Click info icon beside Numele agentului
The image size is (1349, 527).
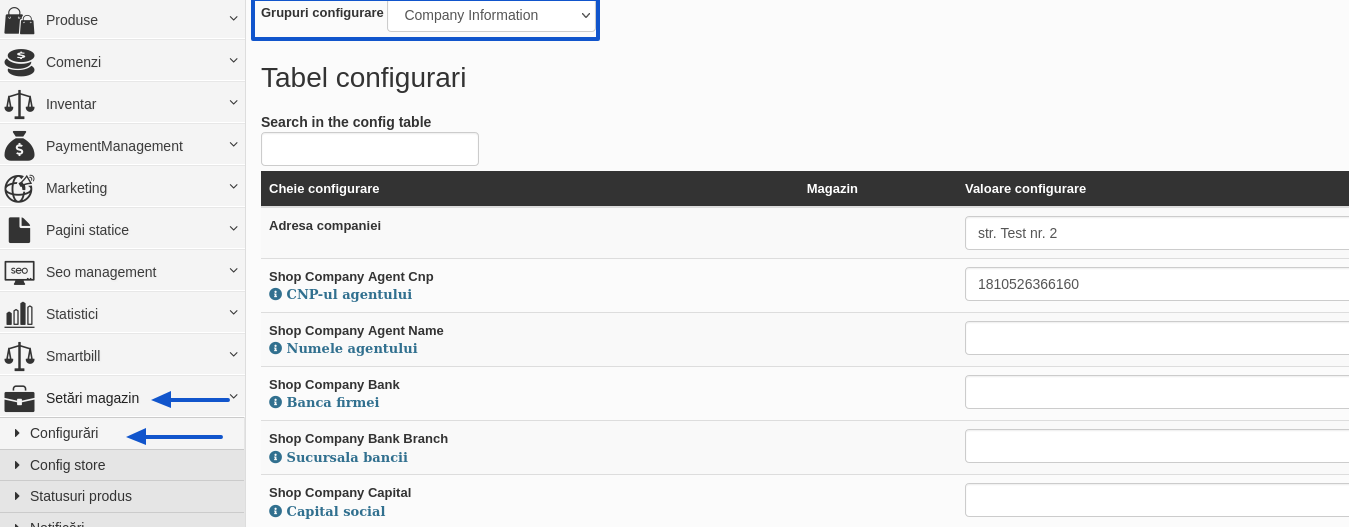(x=275, y=349)
